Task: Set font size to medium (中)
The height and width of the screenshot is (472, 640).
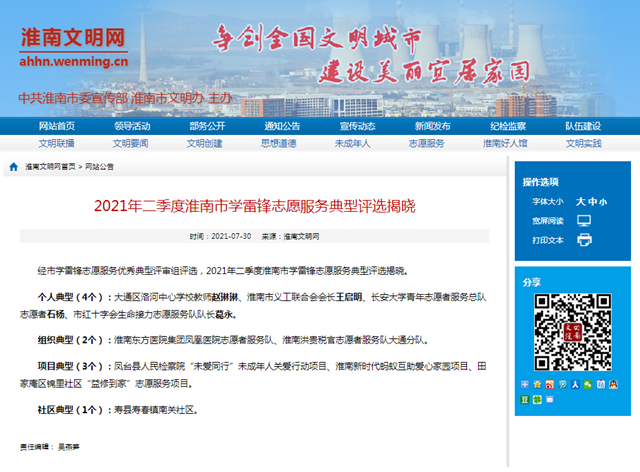Action: (591, 201)
